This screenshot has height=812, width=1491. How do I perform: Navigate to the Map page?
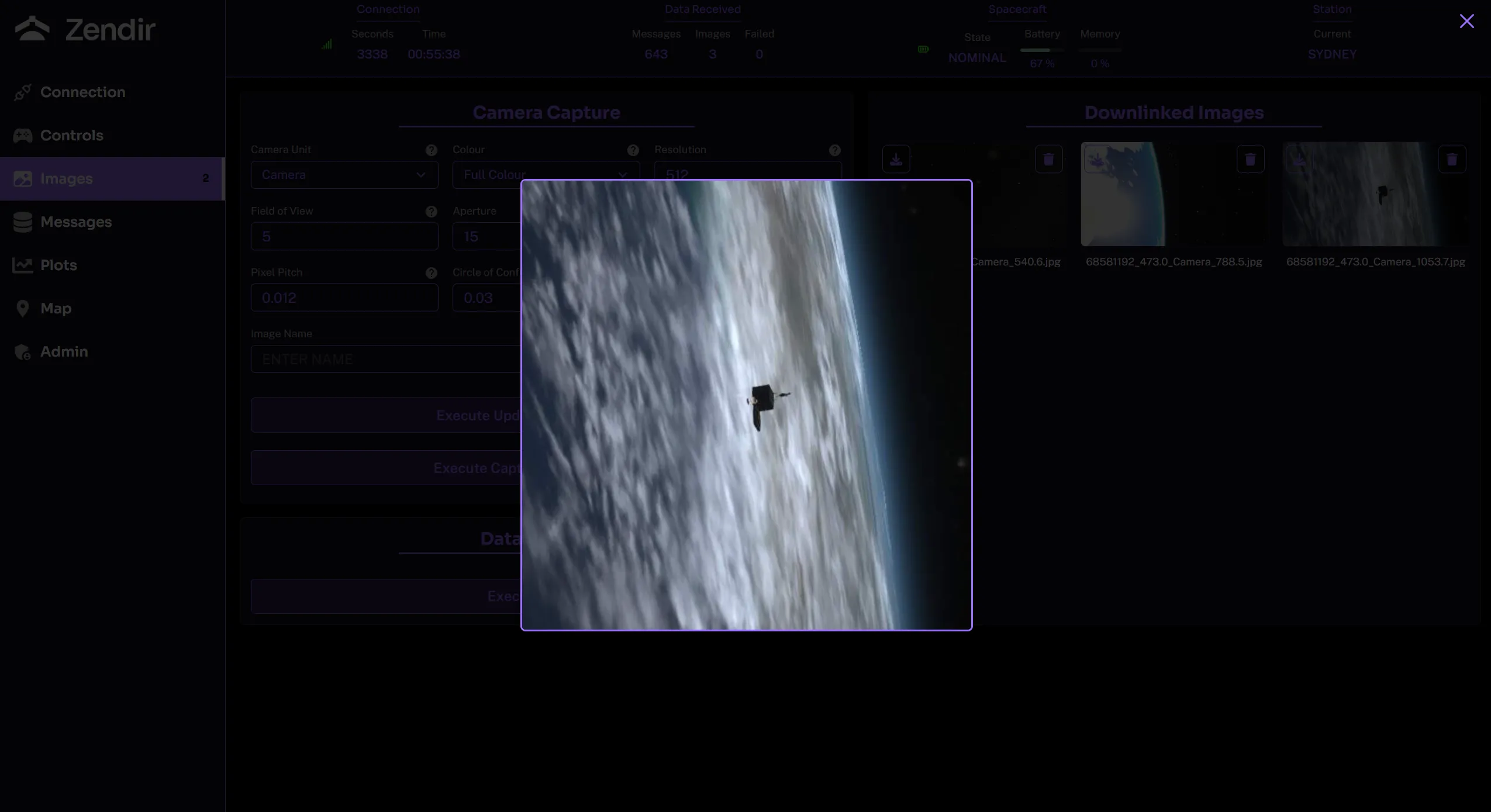point(56,309)
